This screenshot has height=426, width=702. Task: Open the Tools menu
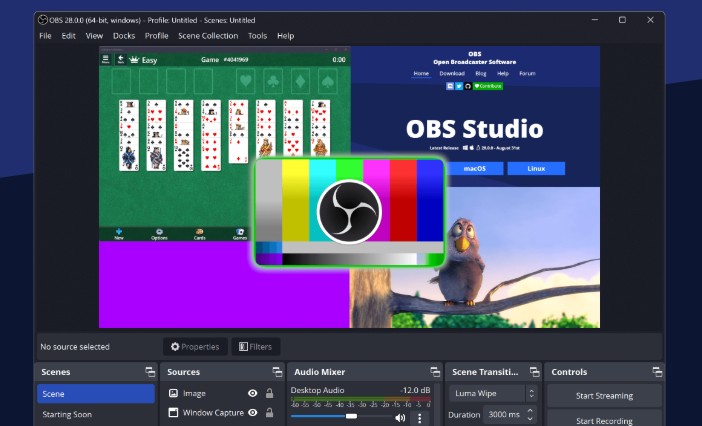click(257, 36)
